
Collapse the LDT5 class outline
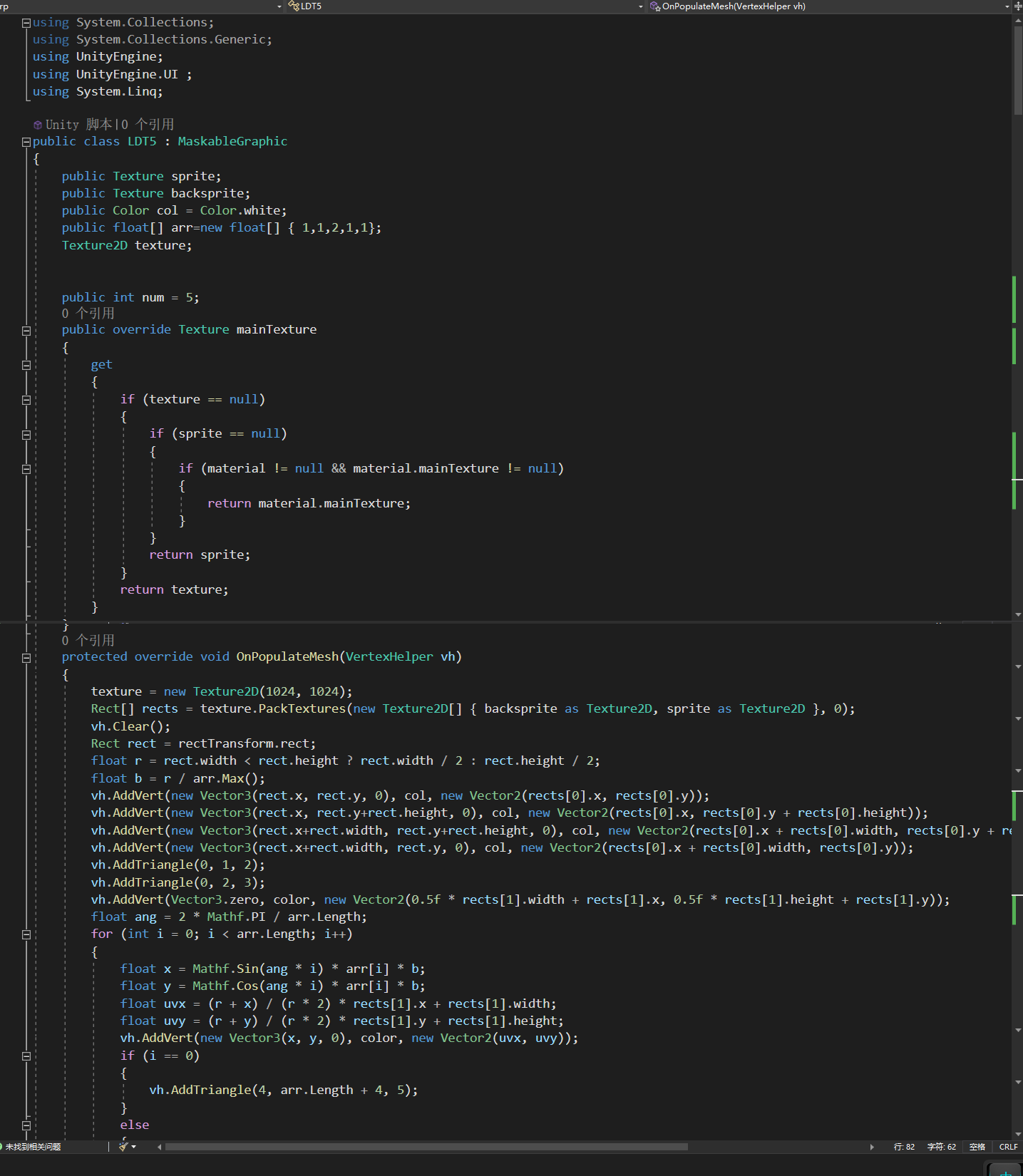[26, 142]
